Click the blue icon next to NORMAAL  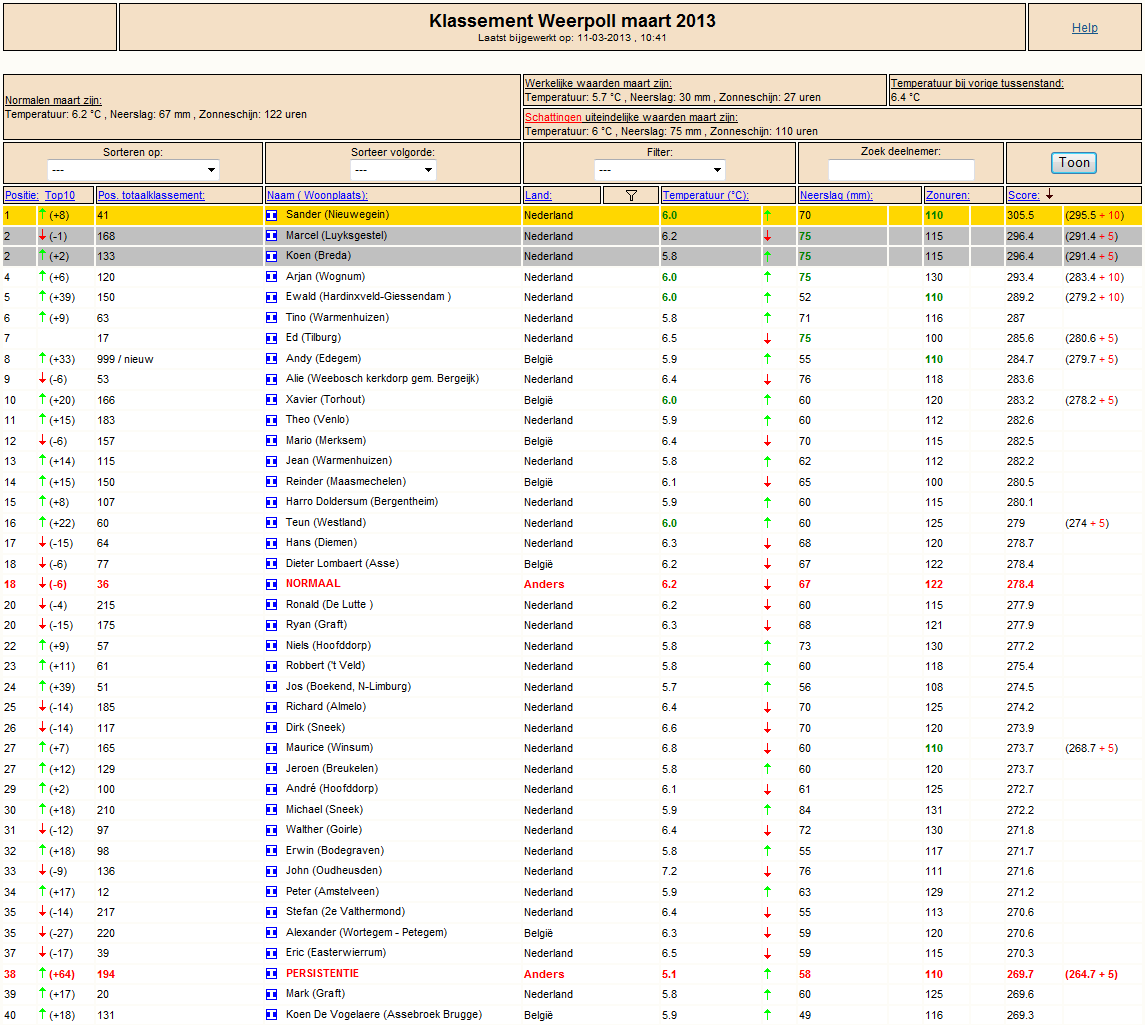pos(272,584)
